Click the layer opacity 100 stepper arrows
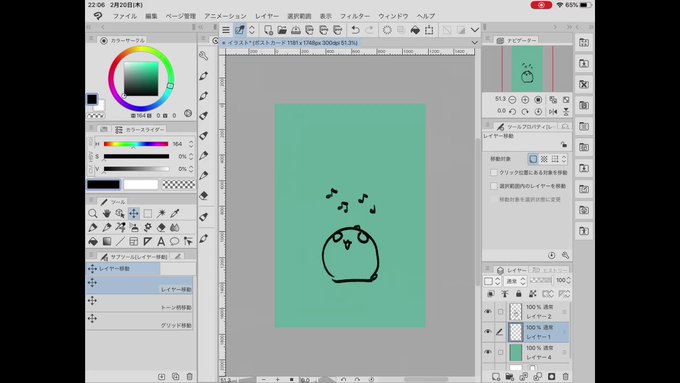This screenshot has height=383, width=680. tap(569, 281)
